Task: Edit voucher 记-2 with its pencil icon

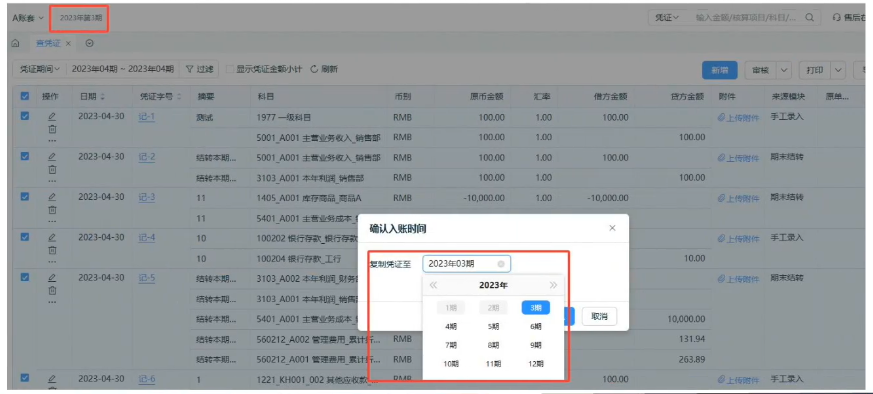Action: (x=52, y=156)
